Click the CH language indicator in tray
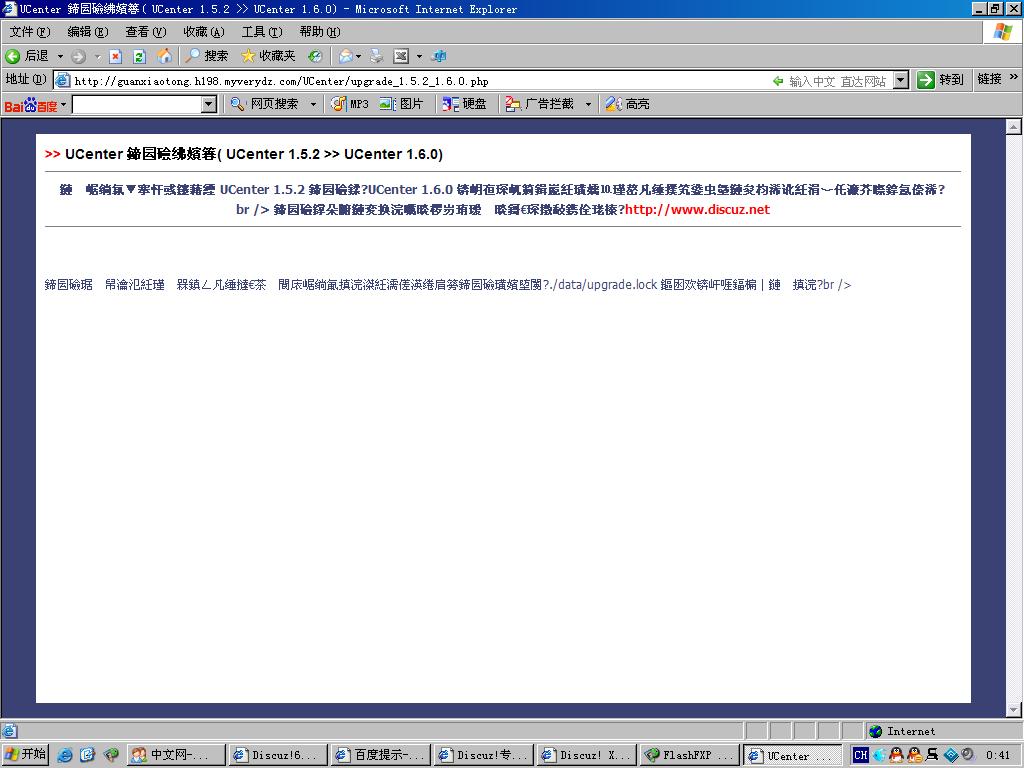1024x768 pixels. (x=861, y=756)
